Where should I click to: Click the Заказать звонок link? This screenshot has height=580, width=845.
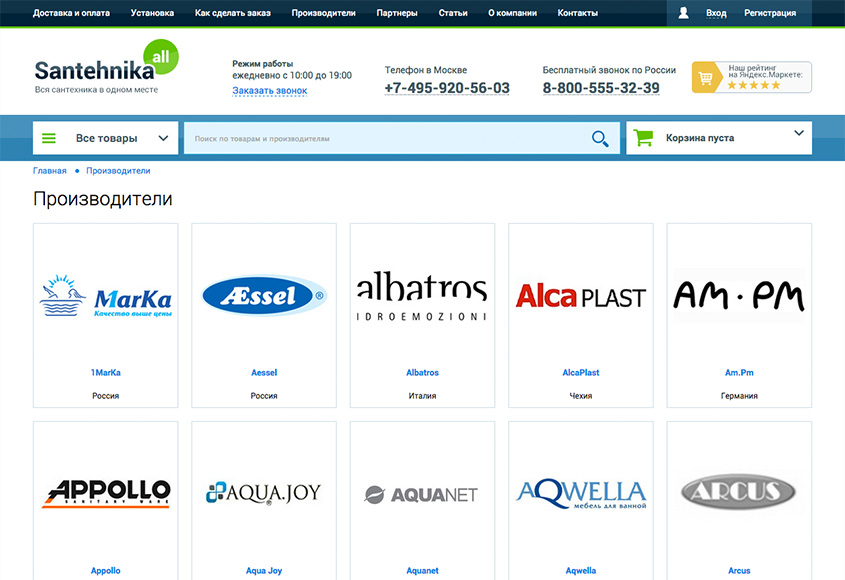click(x=269, y=91)
